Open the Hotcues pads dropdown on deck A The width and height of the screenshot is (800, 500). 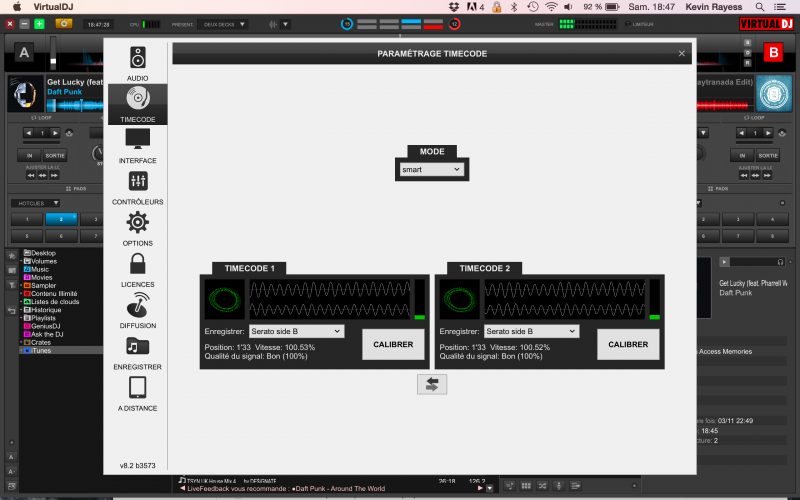(x=35, y=203)
